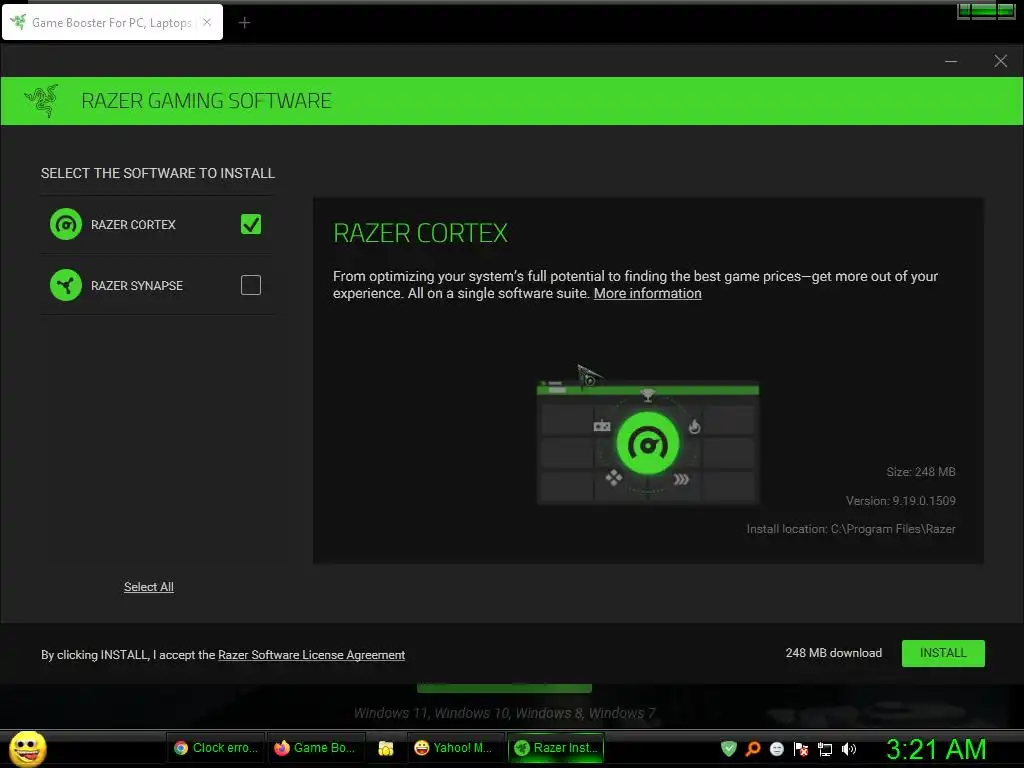Click the green shield tray icon

tap(729, 748)
